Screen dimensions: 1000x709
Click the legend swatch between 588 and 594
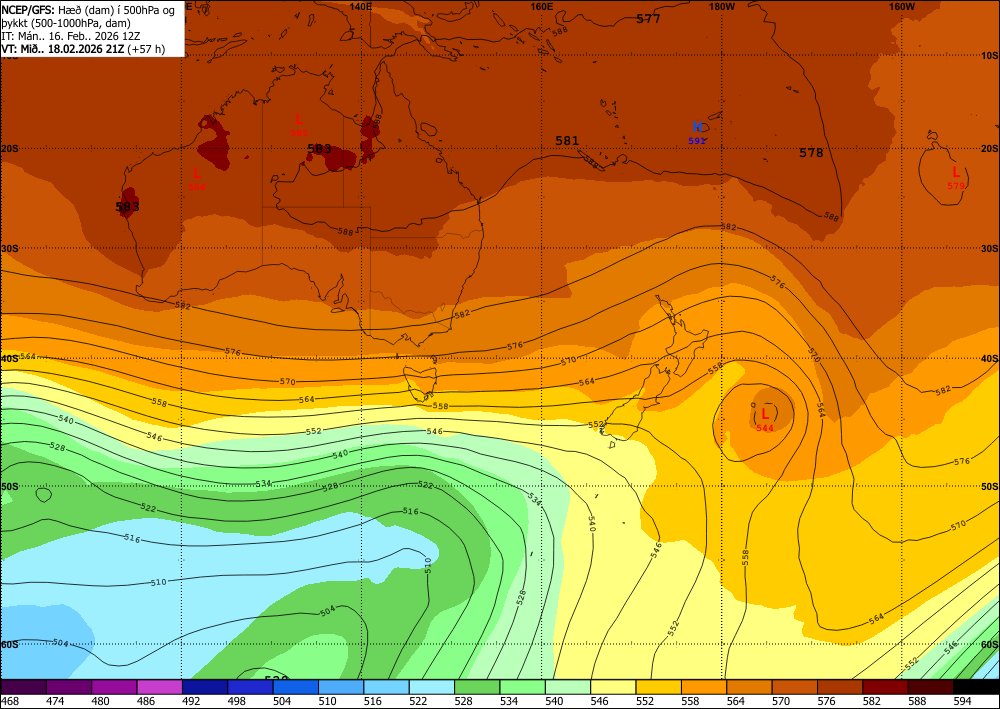929,687
